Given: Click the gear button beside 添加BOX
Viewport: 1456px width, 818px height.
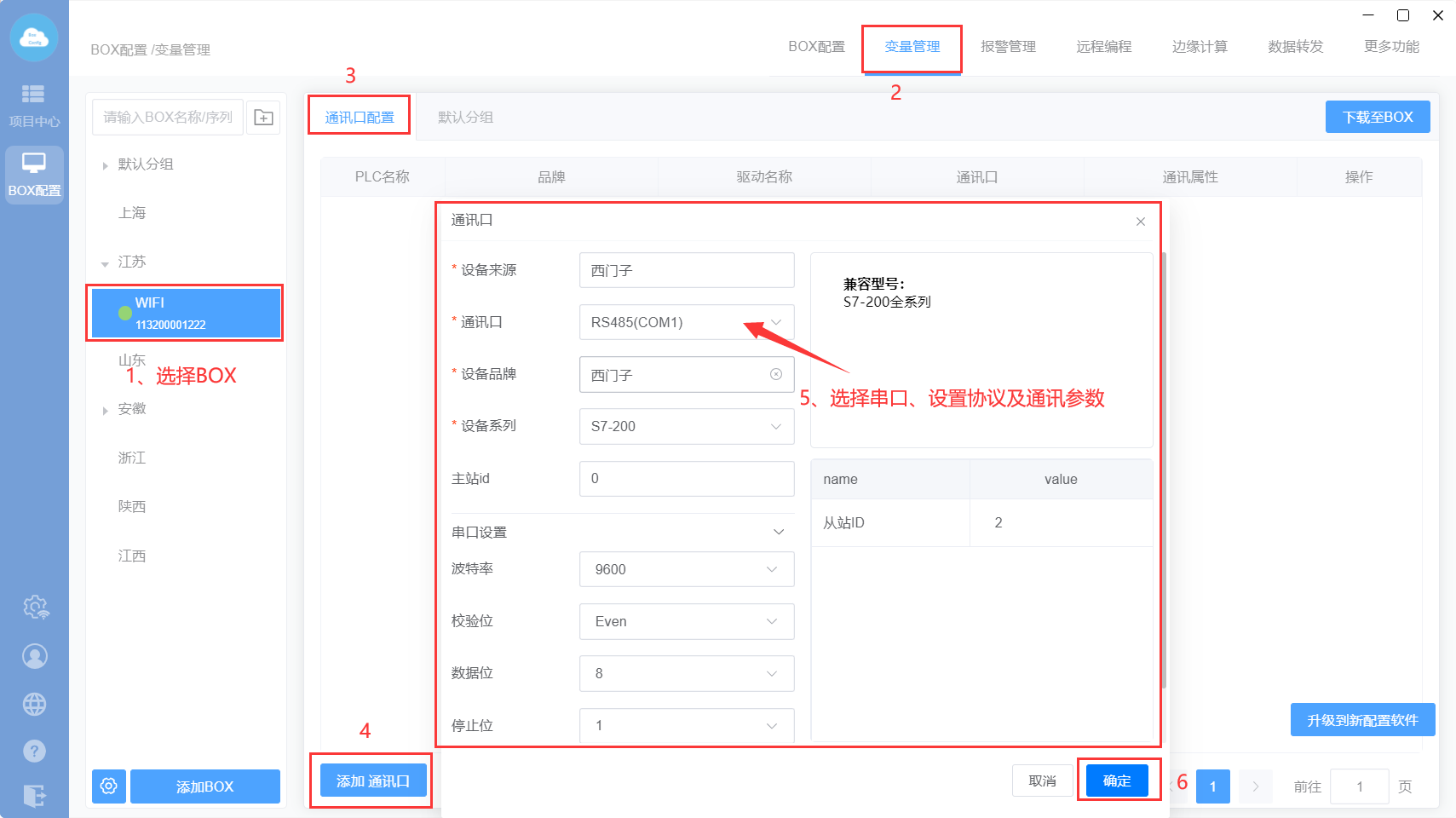Looking at the screenshot, I should tap(109, 786).
